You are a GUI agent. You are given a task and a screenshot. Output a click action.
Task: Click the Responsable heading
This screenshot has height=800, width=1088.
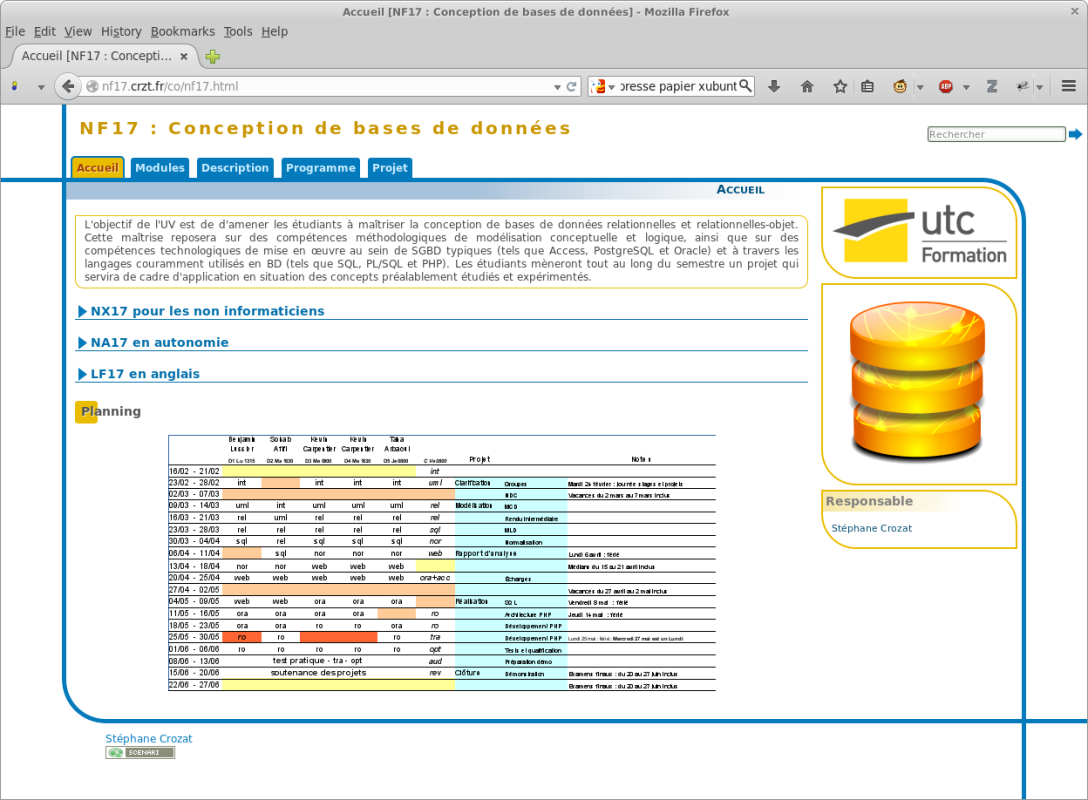coord(869,501)
